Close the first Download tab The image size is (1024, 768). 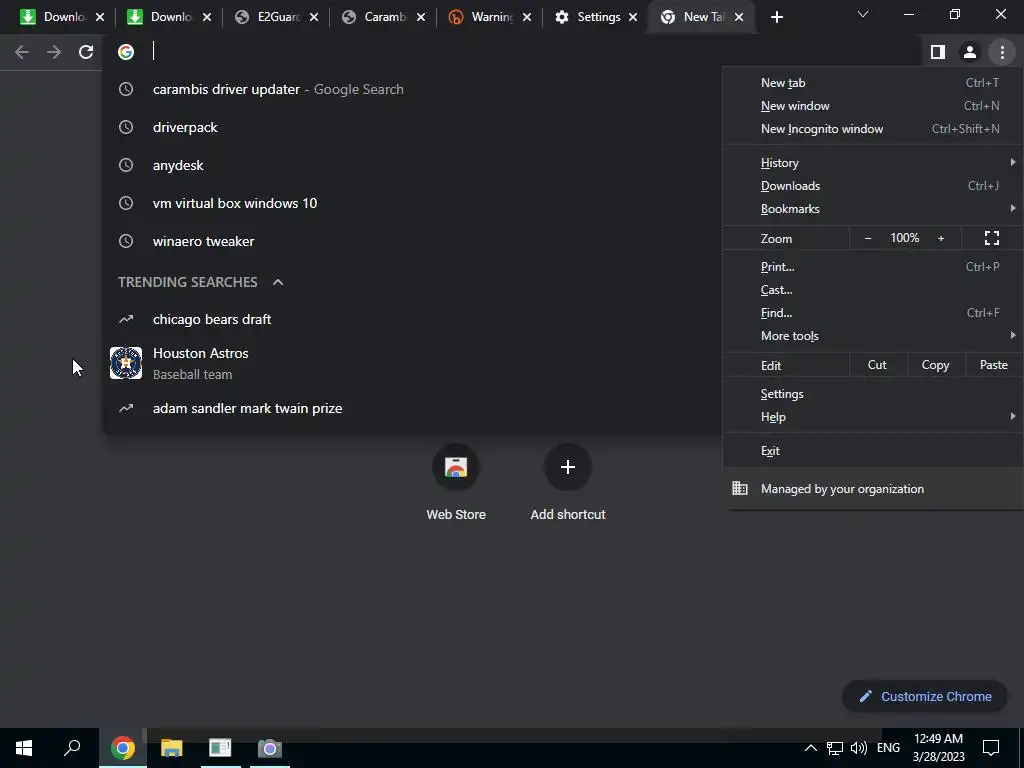point(100,18)
